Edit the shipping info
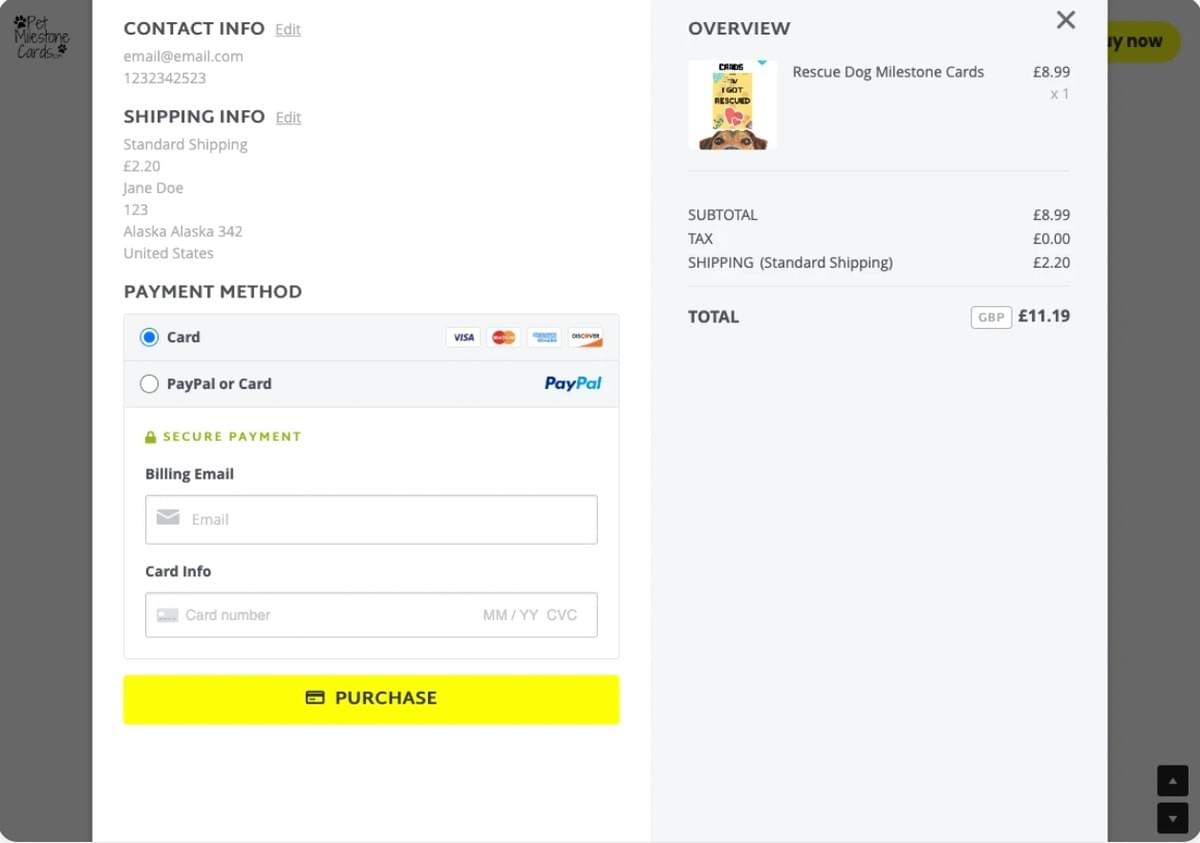The width and height of the screenshot is (1200, 843). pyautogui.click(x=288, y=118)
